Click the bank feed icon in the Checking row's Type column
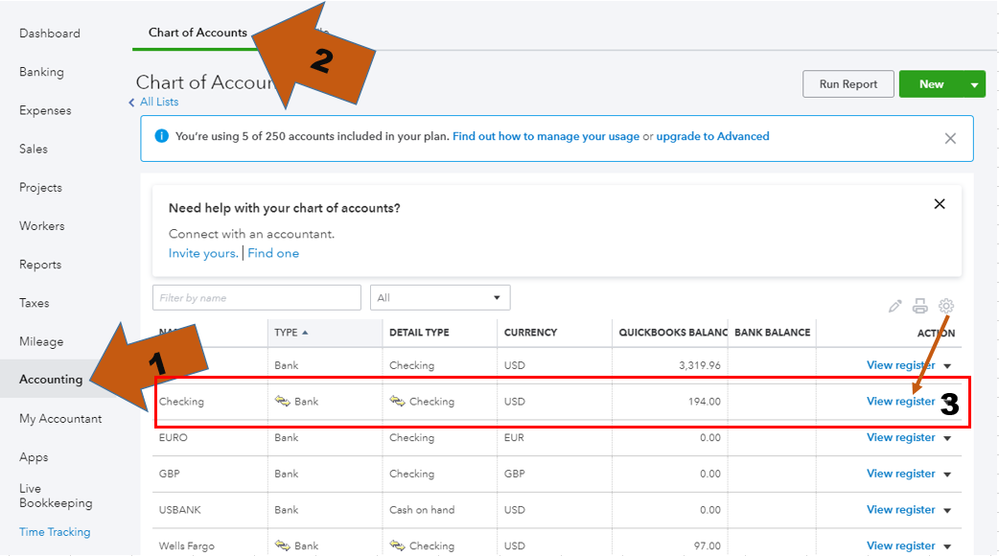 (x=282, y=401)
